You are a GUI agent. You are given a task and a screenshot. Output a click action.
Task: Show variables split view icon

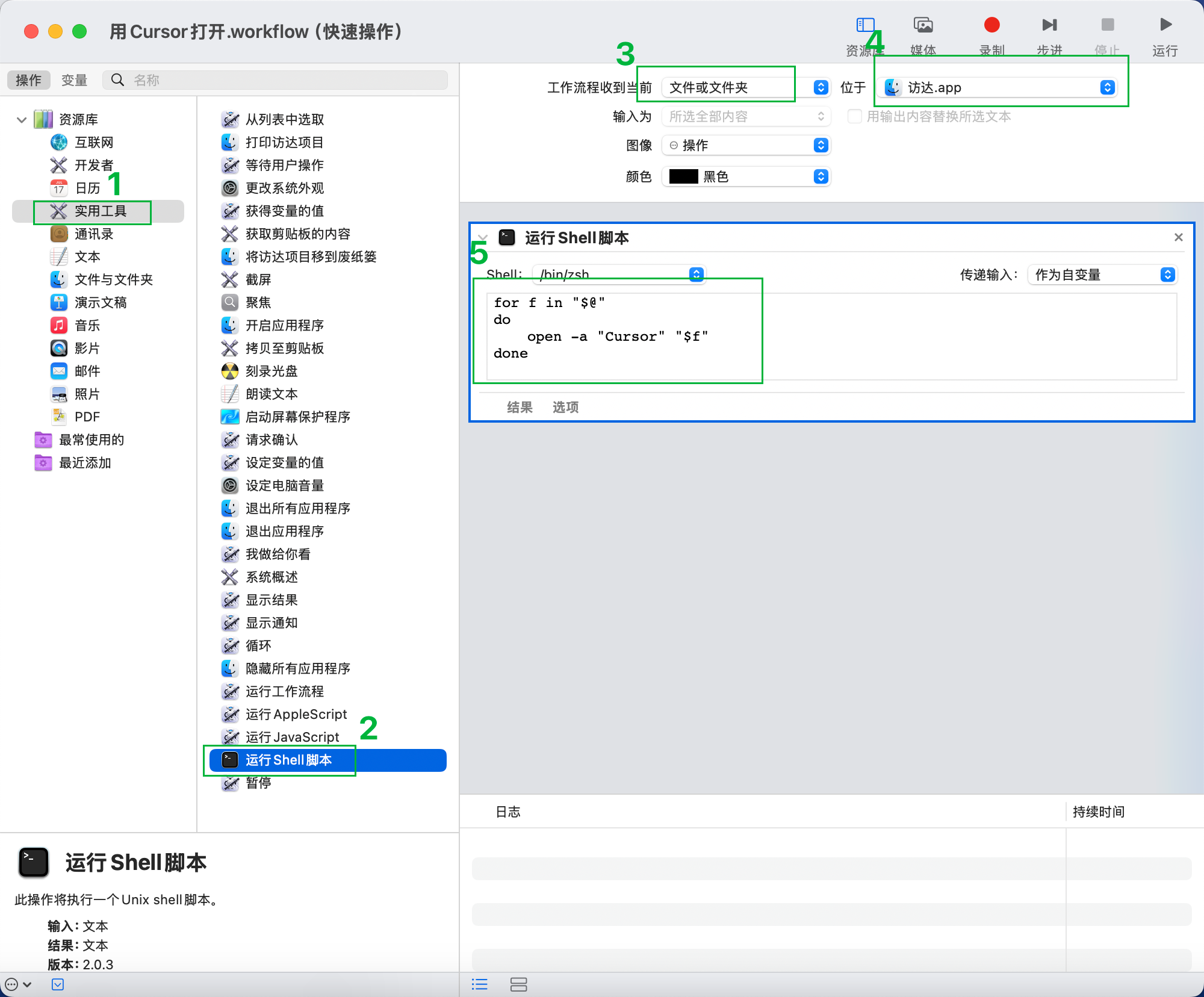(518, 984)
